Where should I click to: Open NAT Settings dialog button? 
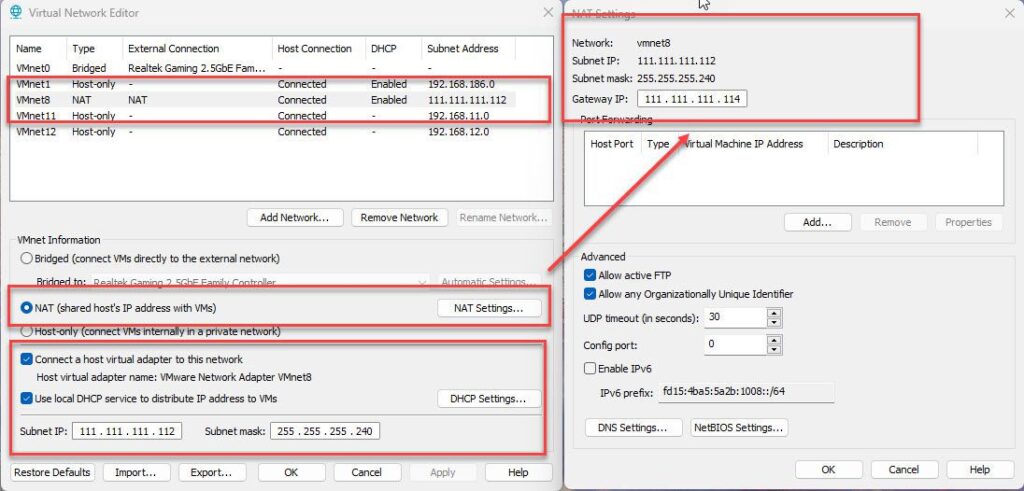coord(489,308)
